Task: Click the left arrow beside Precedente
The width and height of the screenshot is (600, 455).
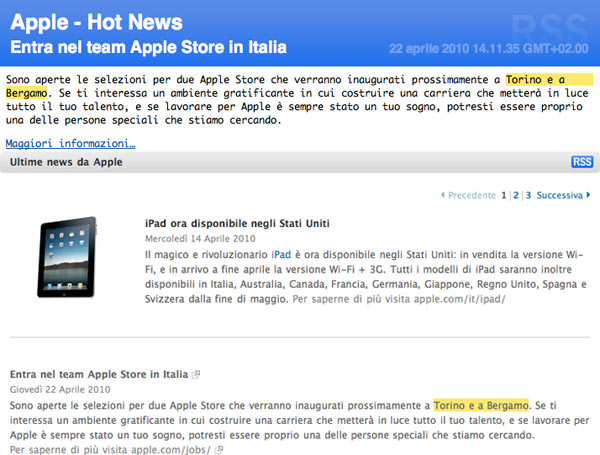Action: [x=443, y=196]
